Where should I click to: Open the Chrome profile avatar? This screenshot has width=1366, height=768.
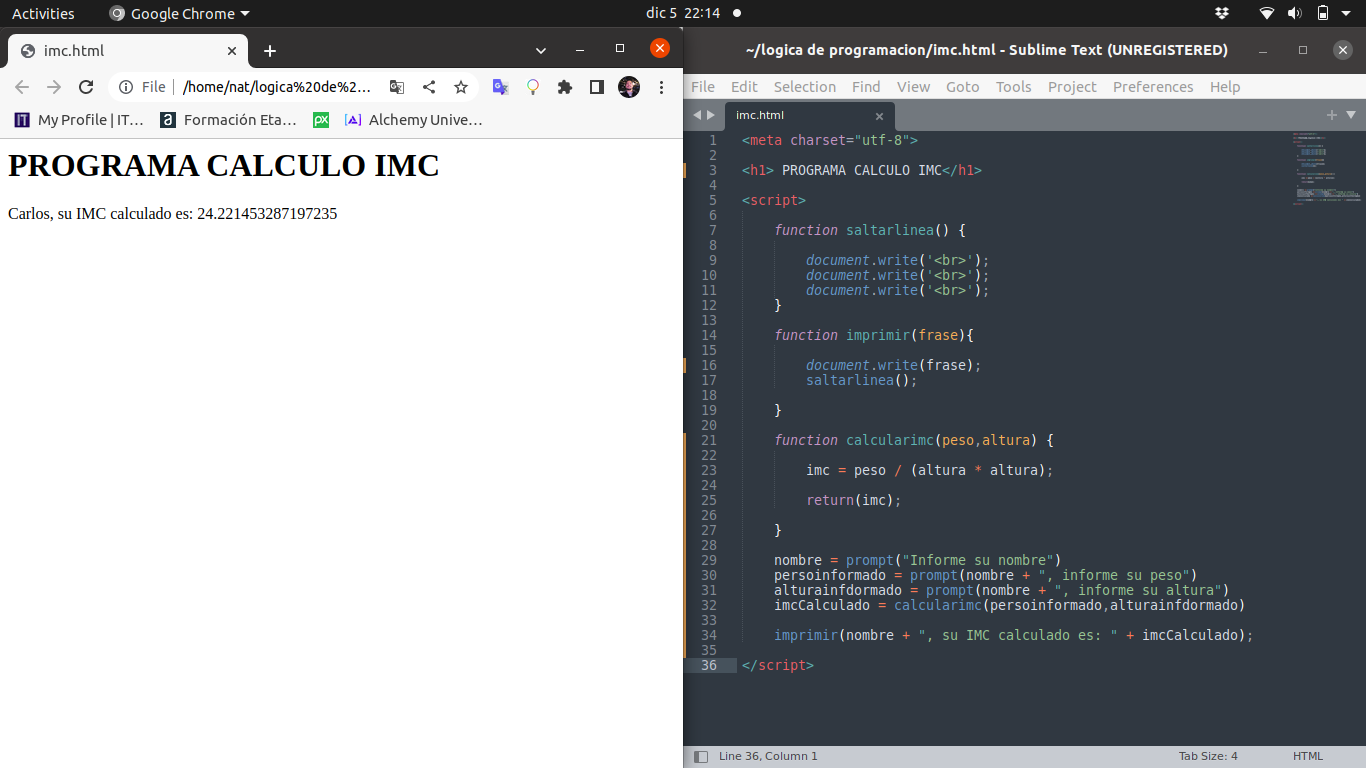coord(629,87)
